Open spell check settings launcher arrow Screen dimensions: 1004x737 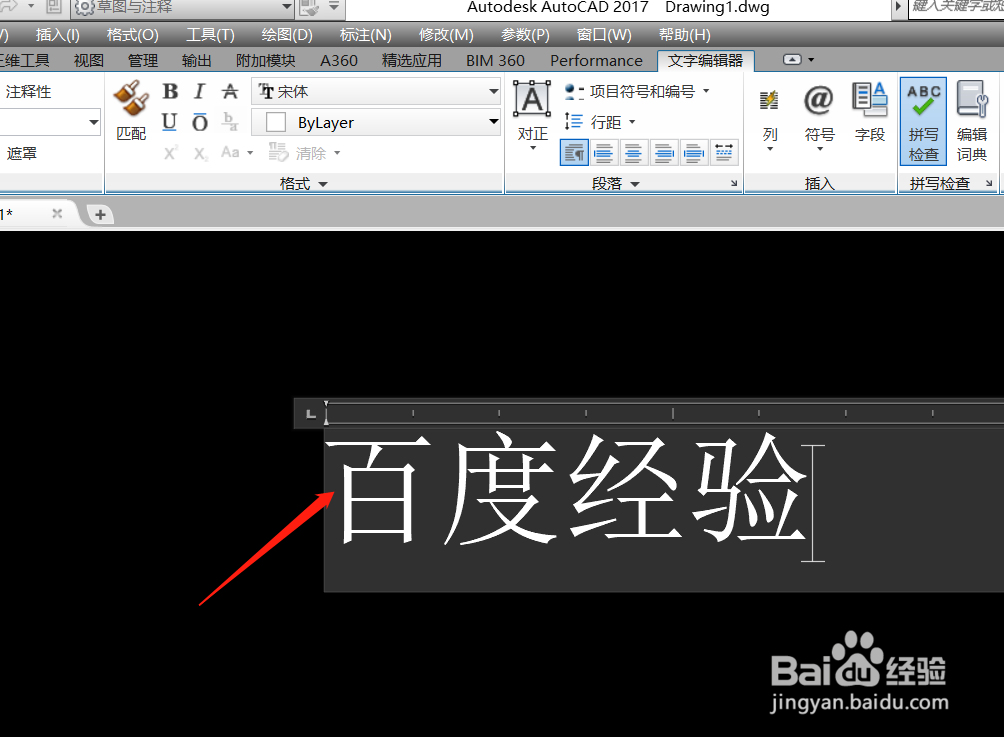[989, 183]
